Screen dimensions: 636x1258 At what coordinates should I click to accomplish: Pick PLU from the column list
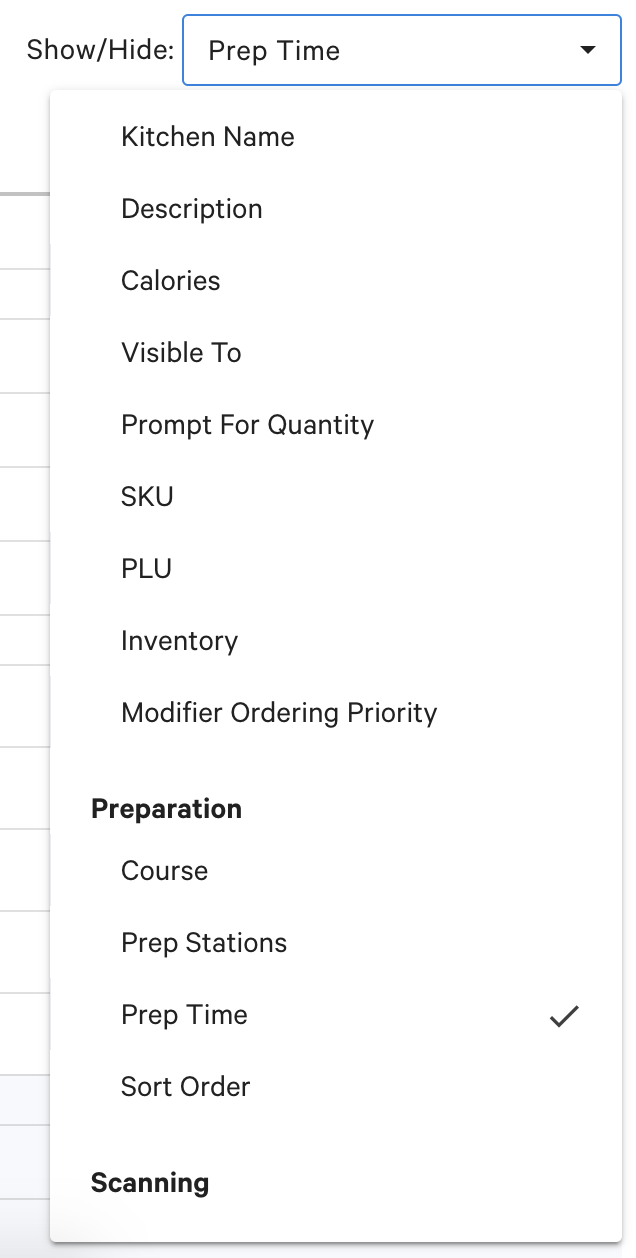pyautogui.click(x=145, y=569)
